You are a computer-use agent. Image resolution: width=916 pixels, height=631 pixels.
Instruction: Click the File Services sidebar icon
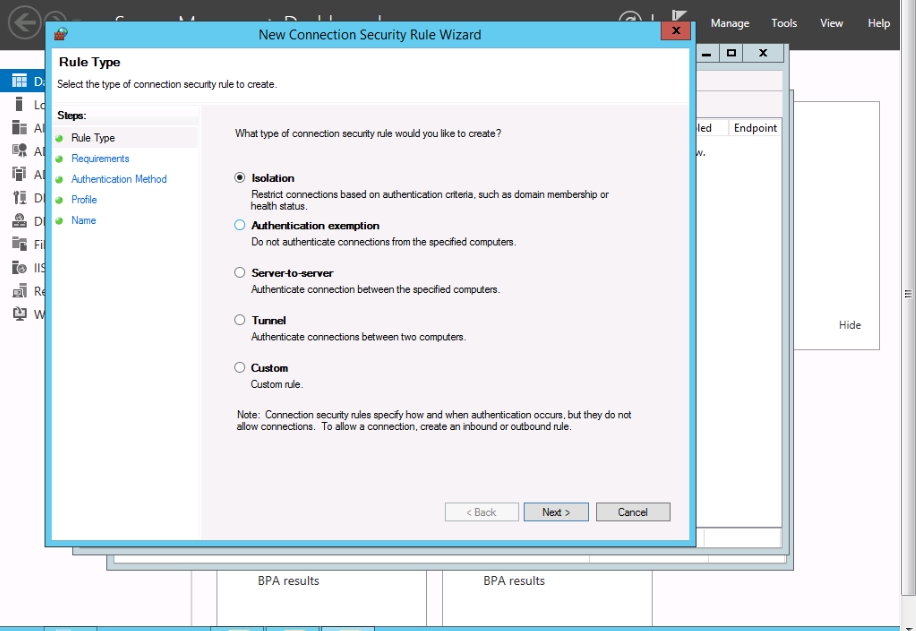19,244
